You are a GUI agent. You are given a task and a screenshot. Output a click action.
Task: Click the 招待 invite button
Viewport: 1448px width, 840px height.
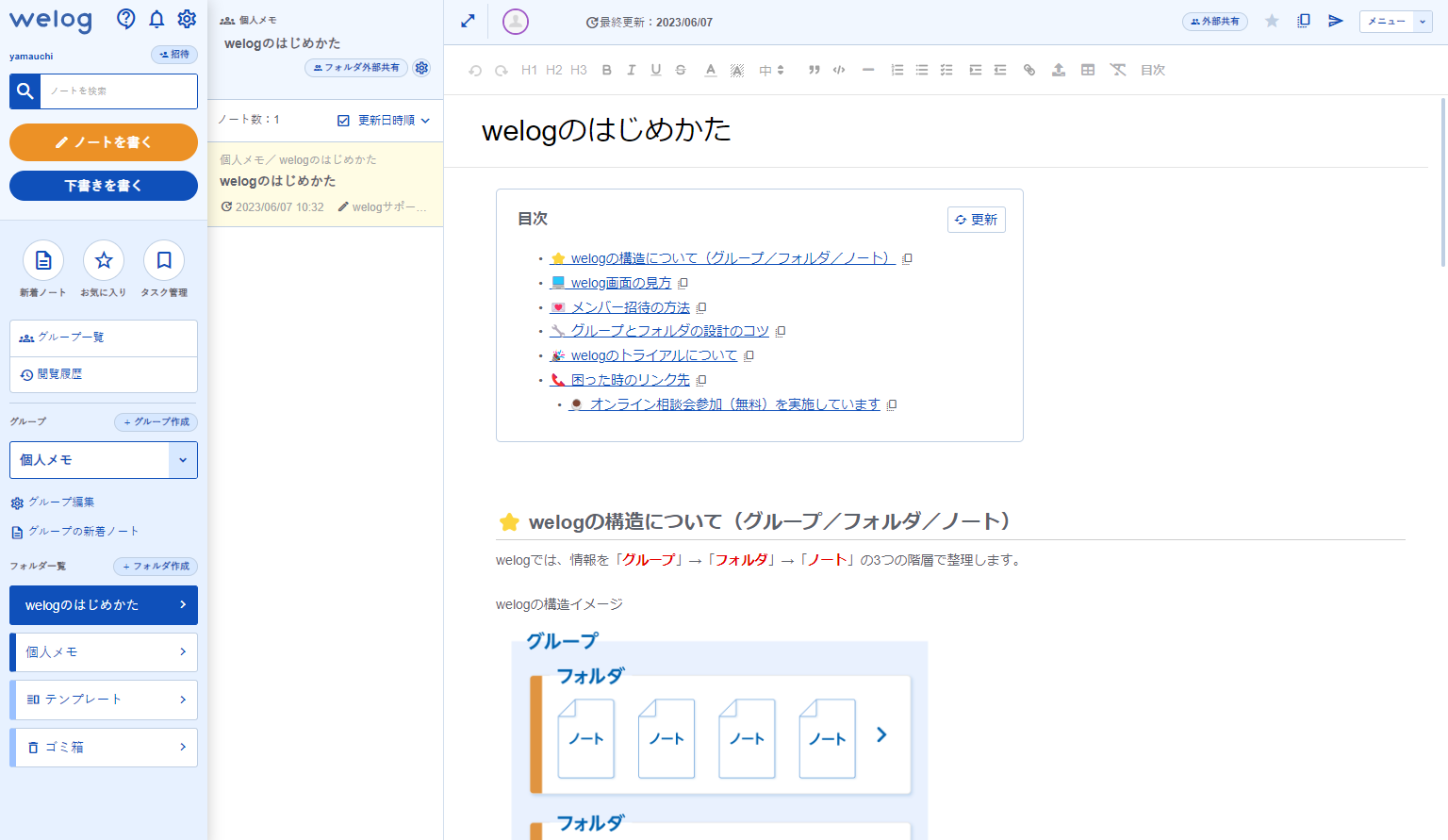[174, 55]
